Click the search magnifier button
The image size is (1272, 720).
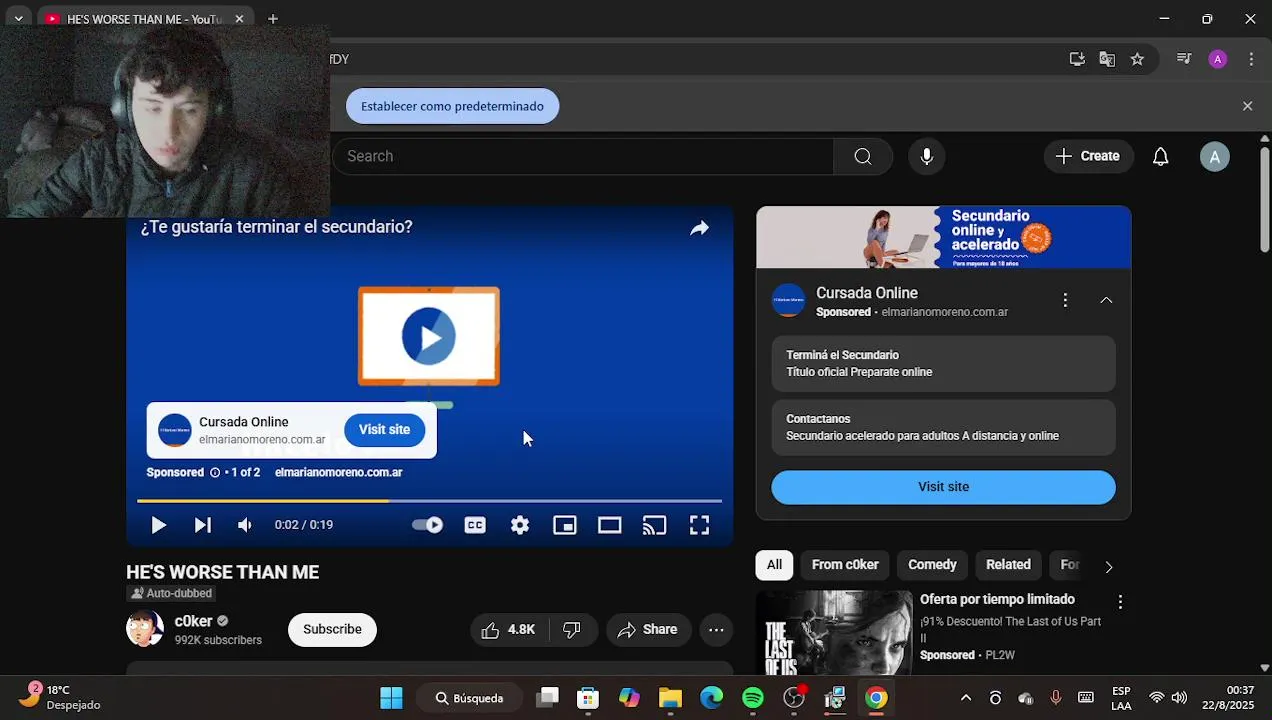863,156
